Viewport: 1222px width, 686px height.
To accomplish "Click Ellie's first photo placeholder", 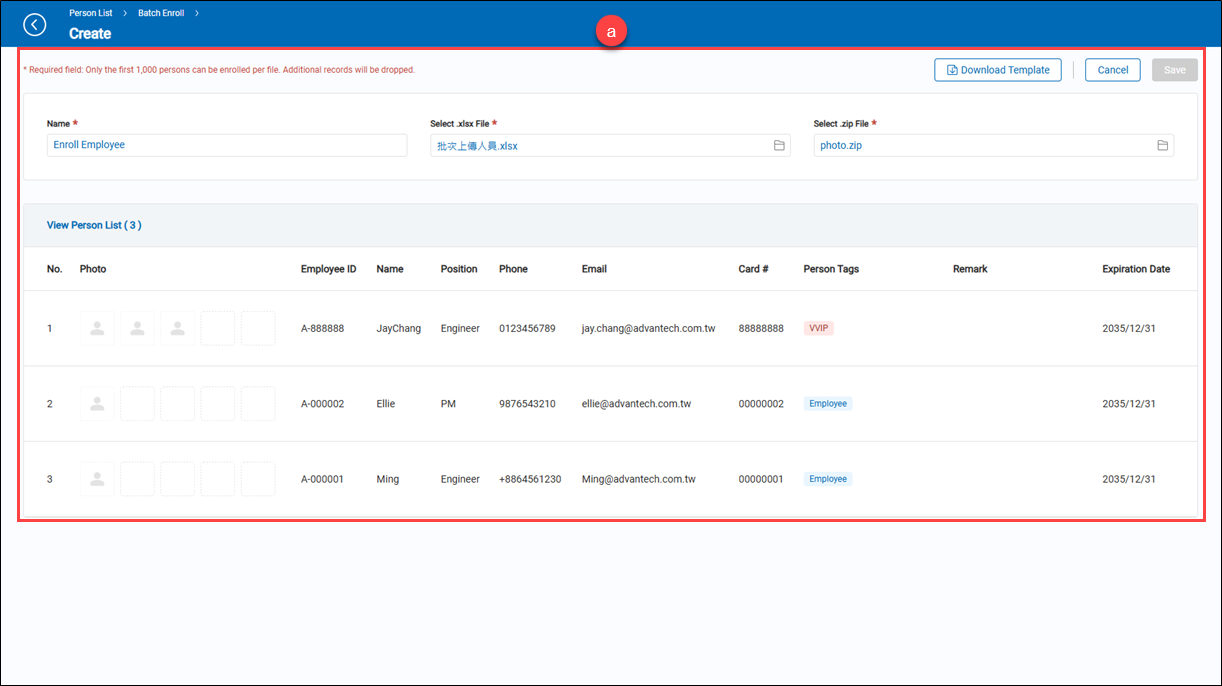I will pos(97,404).
